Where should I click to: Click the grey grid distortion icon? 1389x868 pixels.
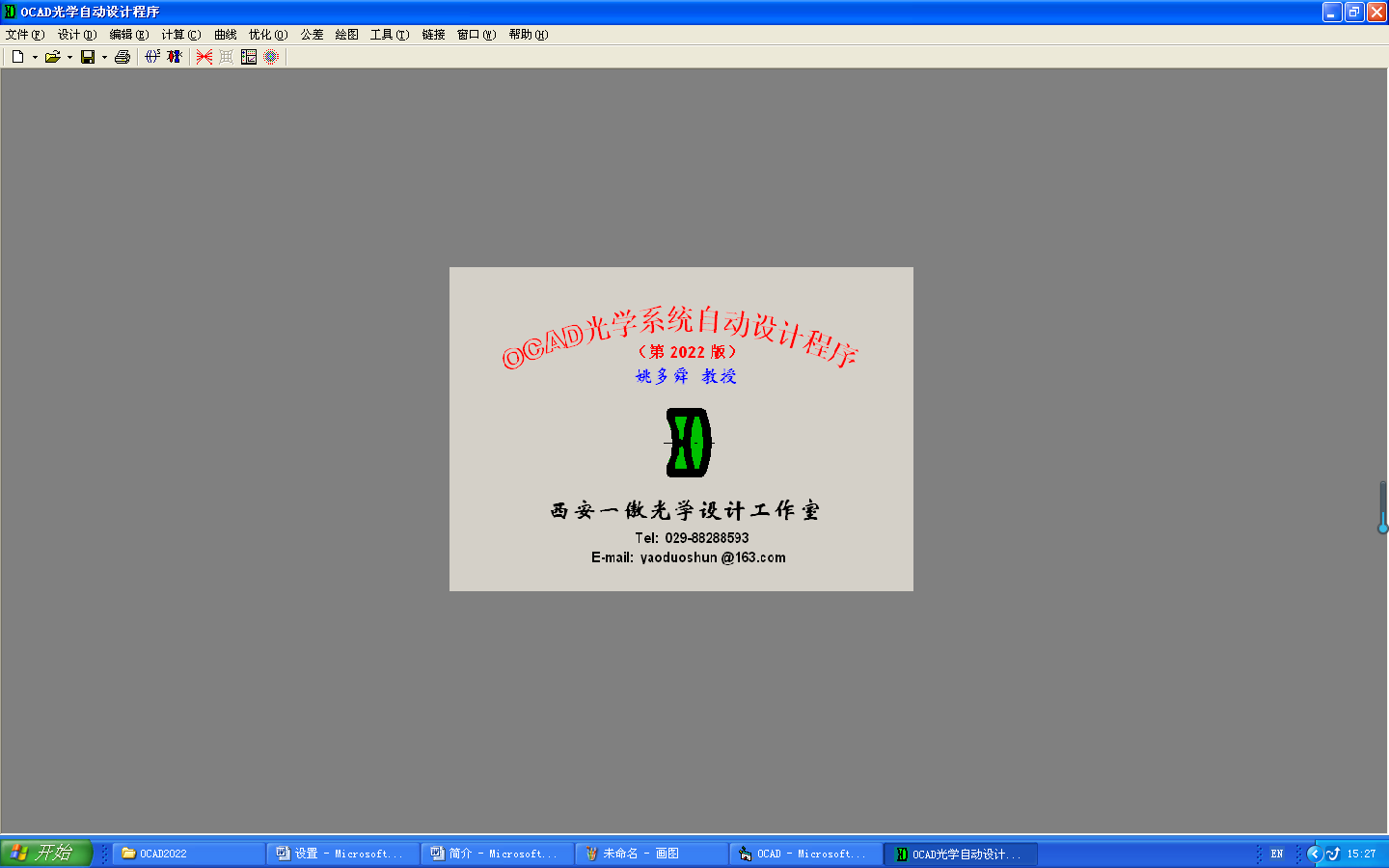coord(227,57)
